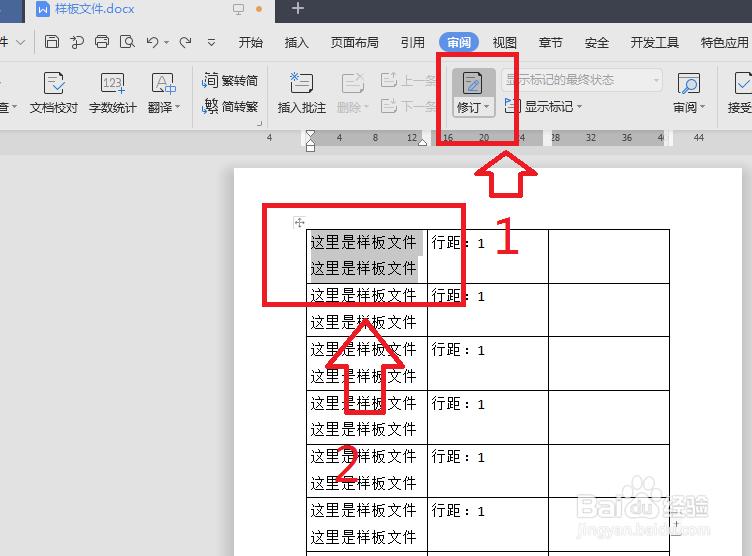Screen dimensions: 752x556
Task: Open the 视图 tab
Action: click(x=505, y=43)
